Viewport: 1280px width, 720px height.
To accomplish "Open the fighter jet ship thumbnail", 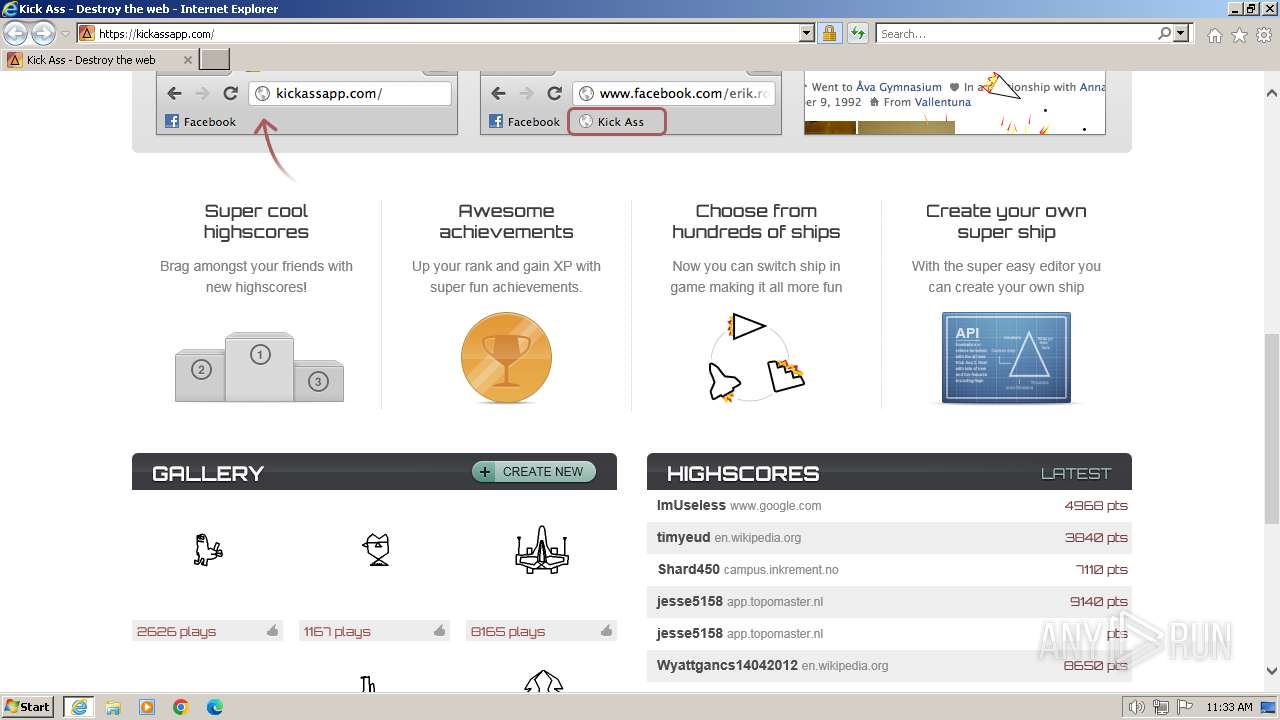I will pos(542,549).
